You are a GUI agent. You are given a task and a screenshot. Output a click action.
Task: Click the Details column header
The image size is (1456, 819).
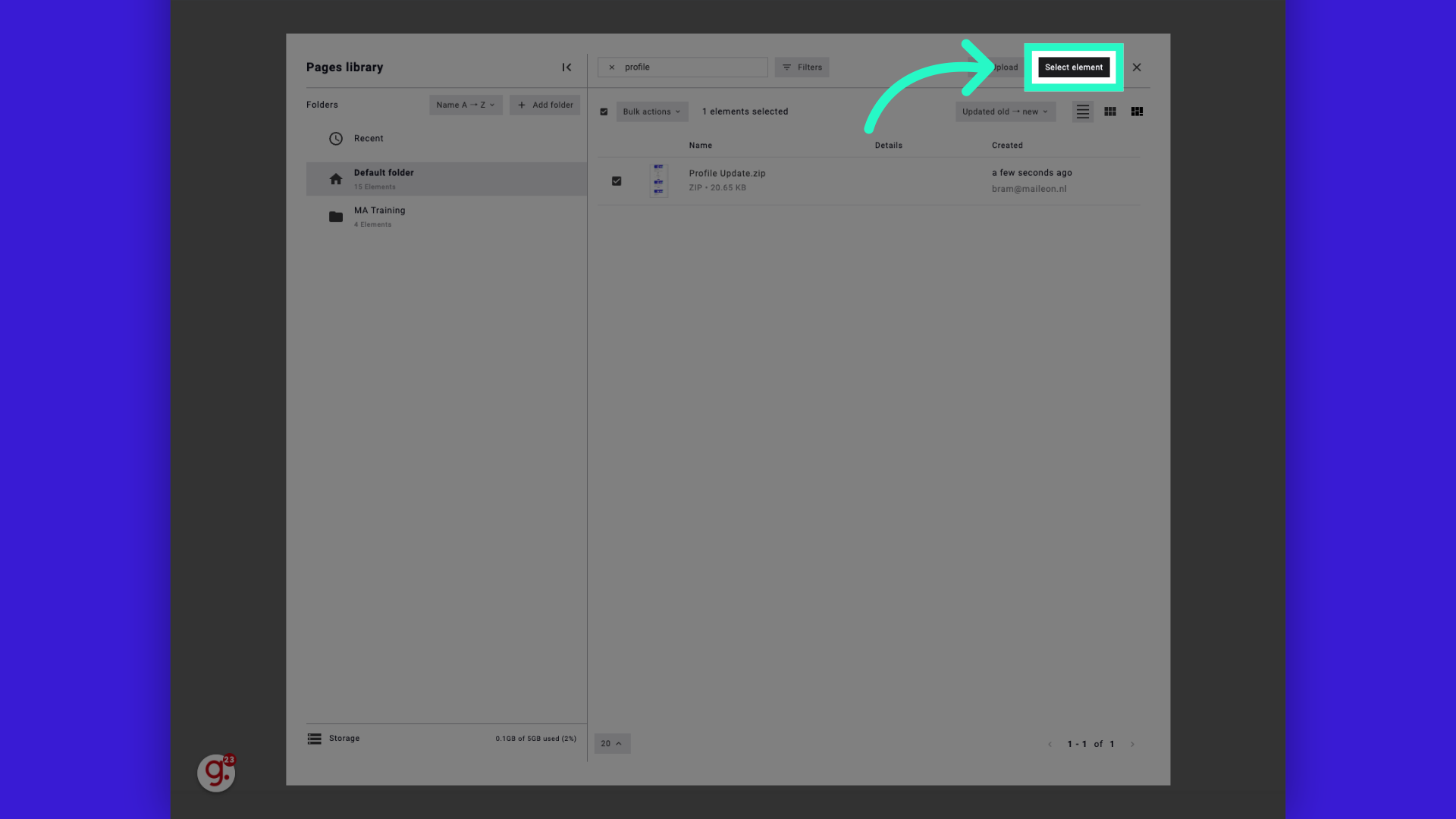coord(888,146)
